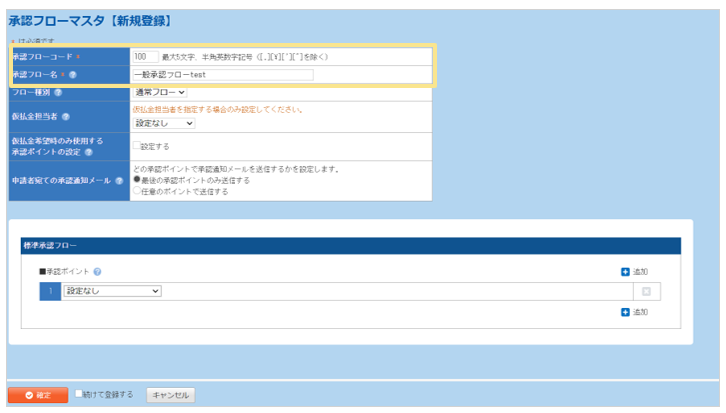This screenshot has height=413, width=726.
Task: Click delete icon on approval point row 1
Action: [x=646, y=292]
